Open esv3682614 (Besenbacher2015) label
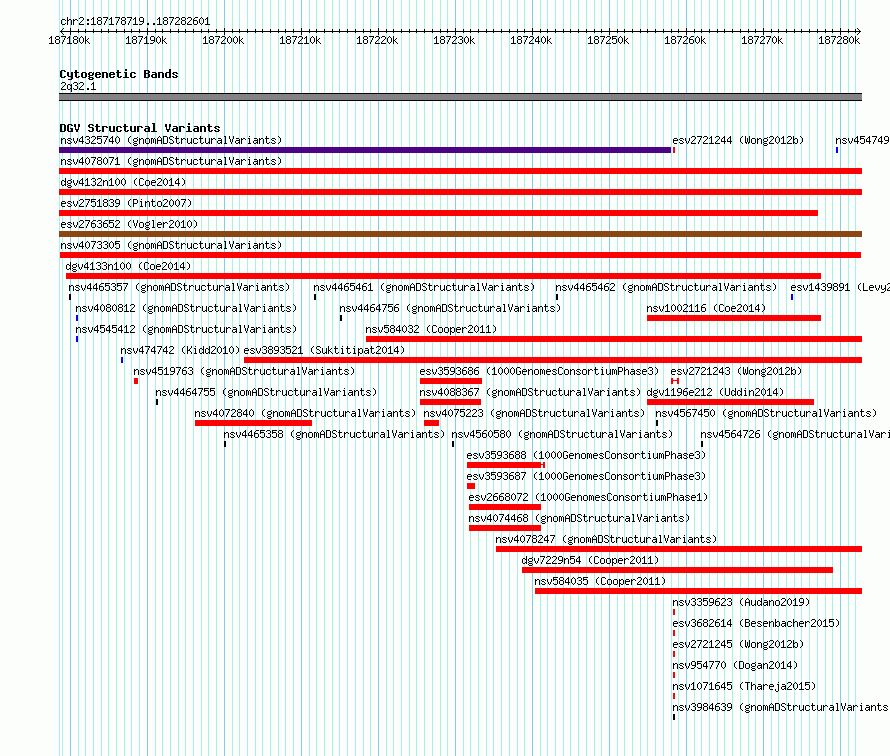The image size is (890, 756). pyautogui.click(x=756, y=623)
